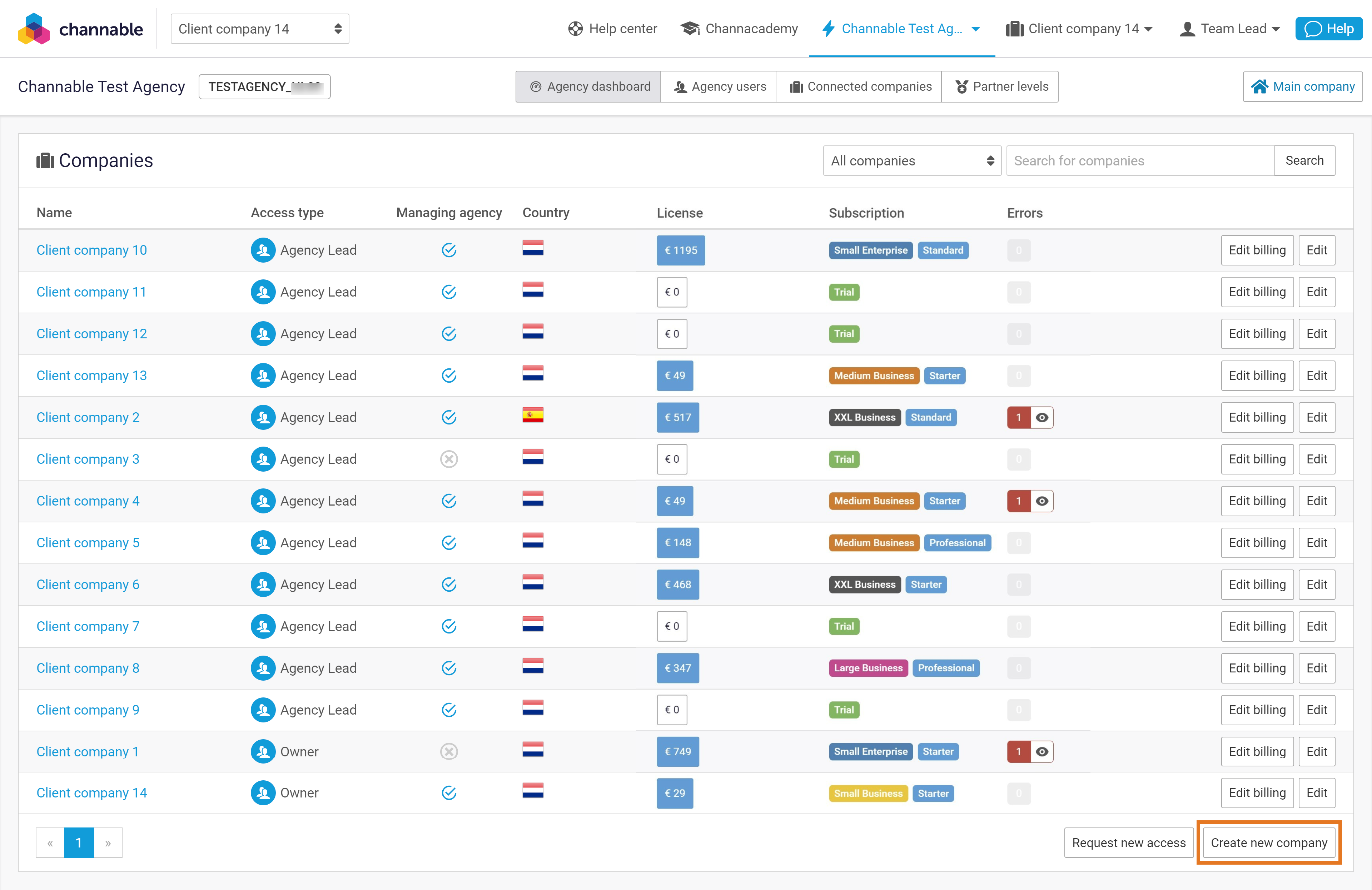The height and width of the screenshot is (890, 1372).
Task: Click the Channacademy graduation cap icon
Action: pos(690,29)
